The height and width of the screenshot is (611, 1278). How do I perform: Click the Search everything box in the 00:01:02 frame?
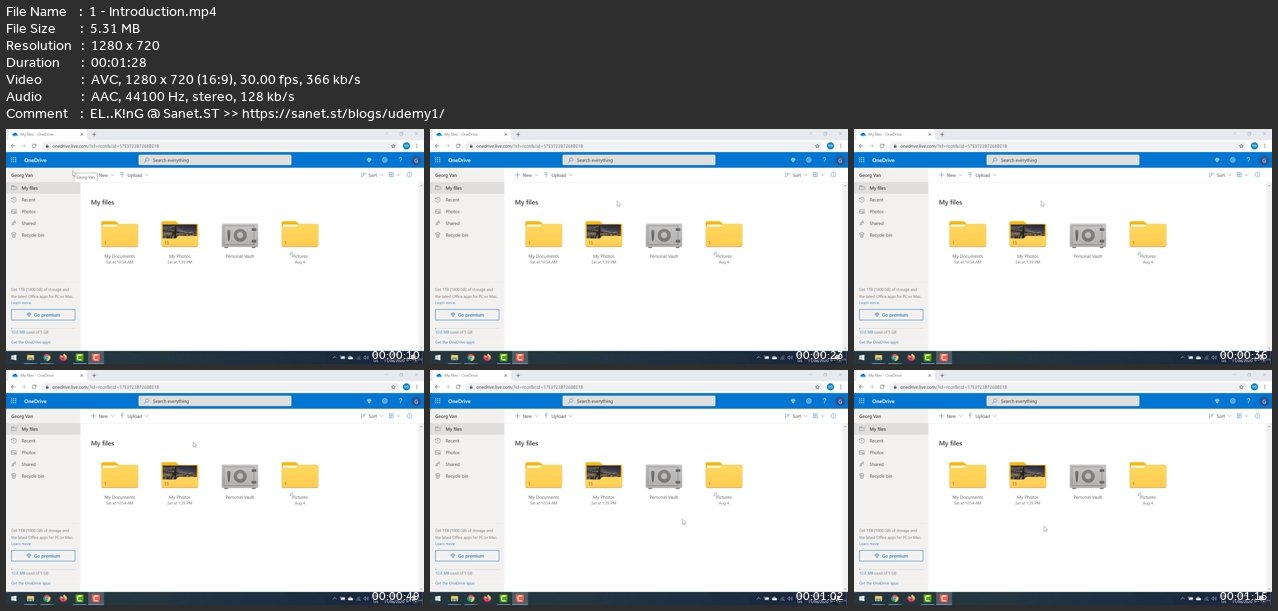pos(638,401)
